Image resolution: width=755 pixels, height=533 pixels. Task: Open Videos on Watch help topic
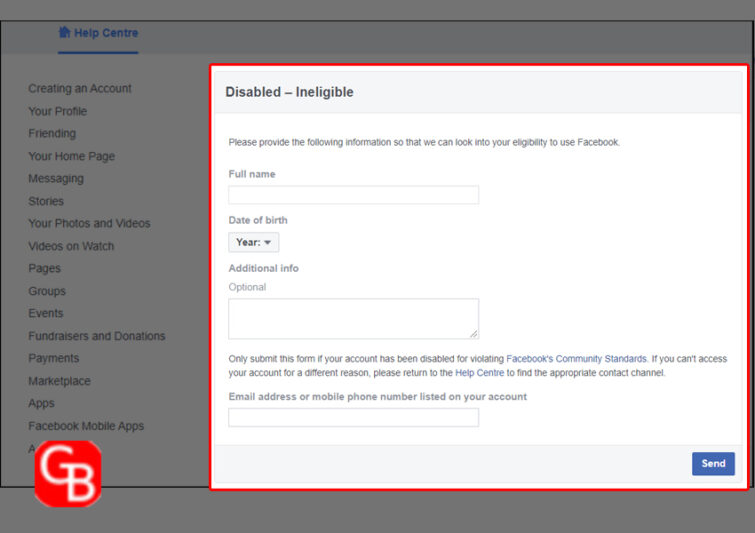(71, 246)
